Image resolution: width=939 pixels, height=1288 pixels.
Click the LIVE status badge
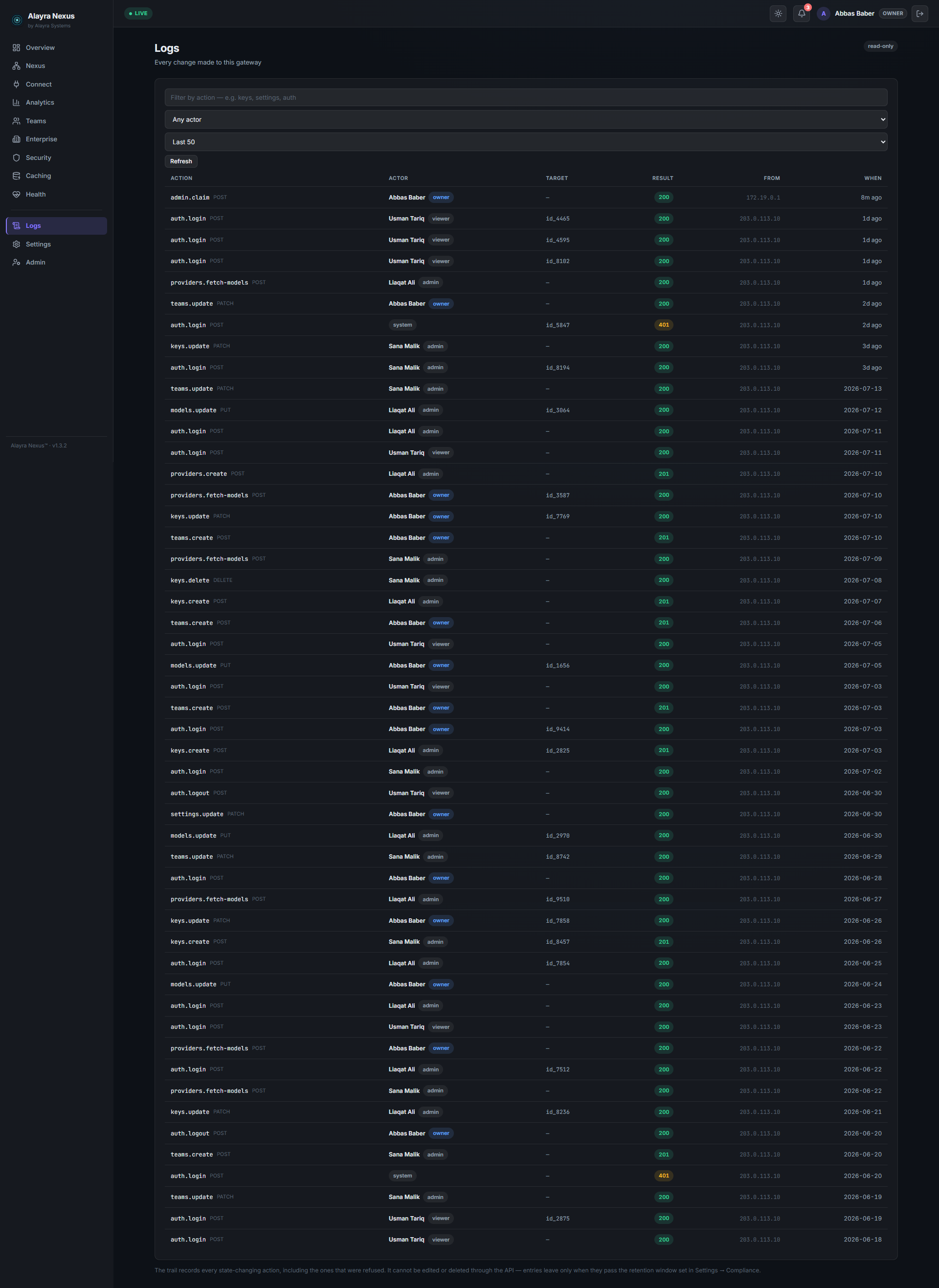(138, 14)
